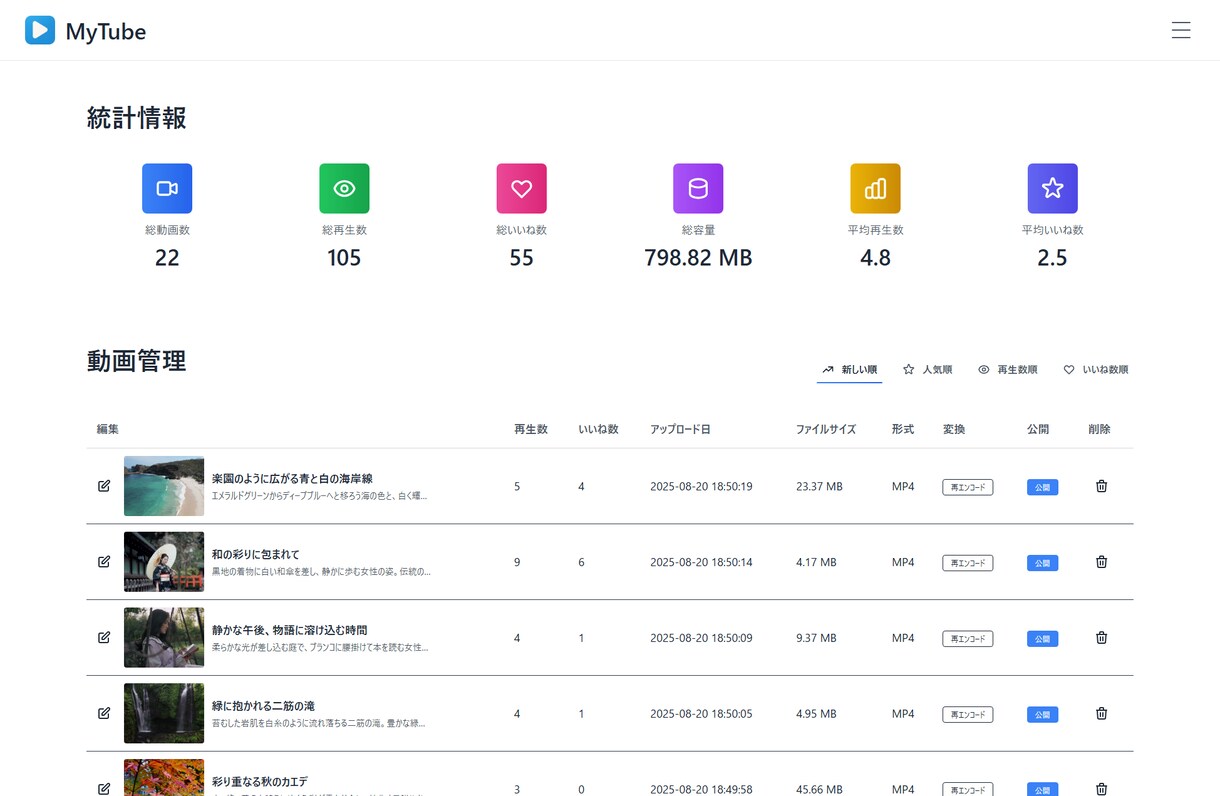Re-encode the 緑に抱かれる二筋の滝 video

coord(967,714)
